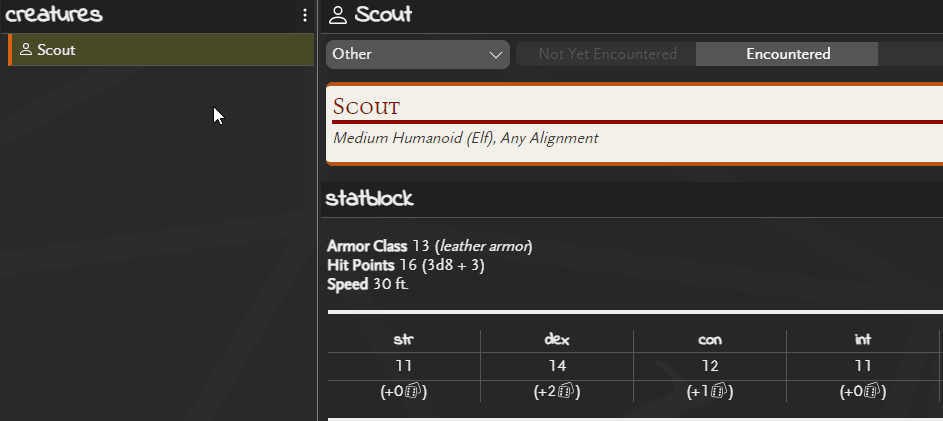This screenshot has height=421, width=943.
Task: Click the dropdown chevron arrow
Action: tap(496, 54)
